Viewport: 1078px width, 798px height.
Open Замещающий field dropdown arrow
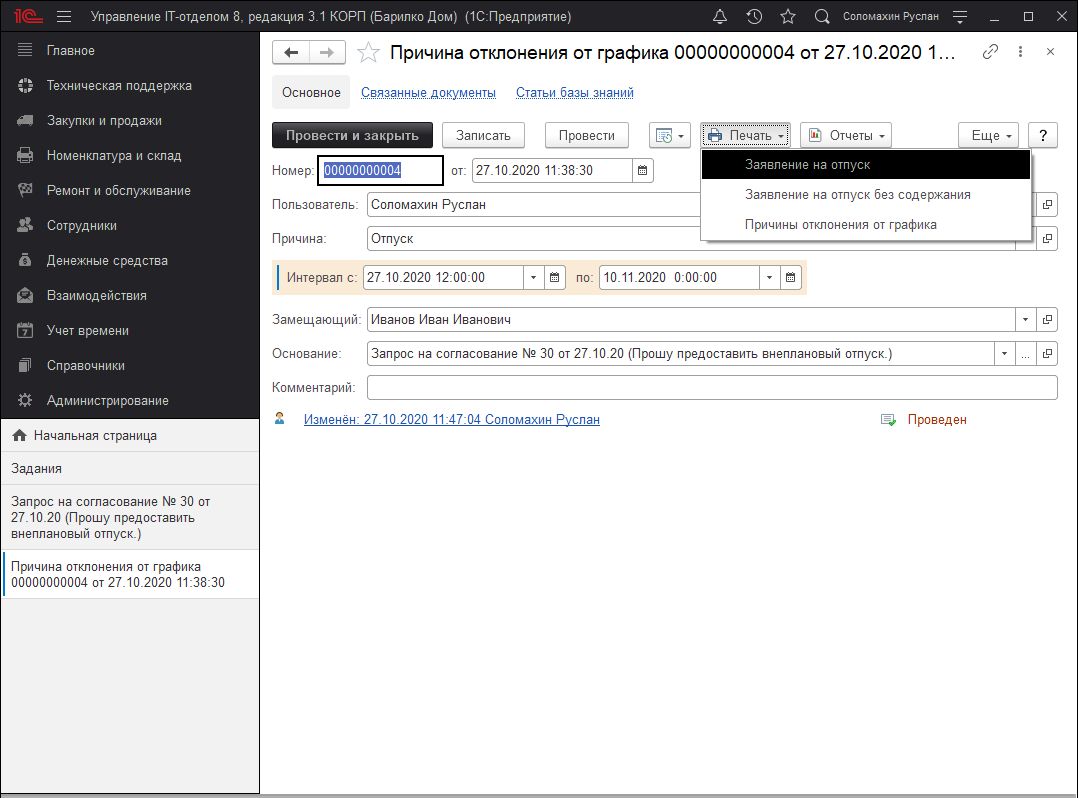pos(1025,320)
